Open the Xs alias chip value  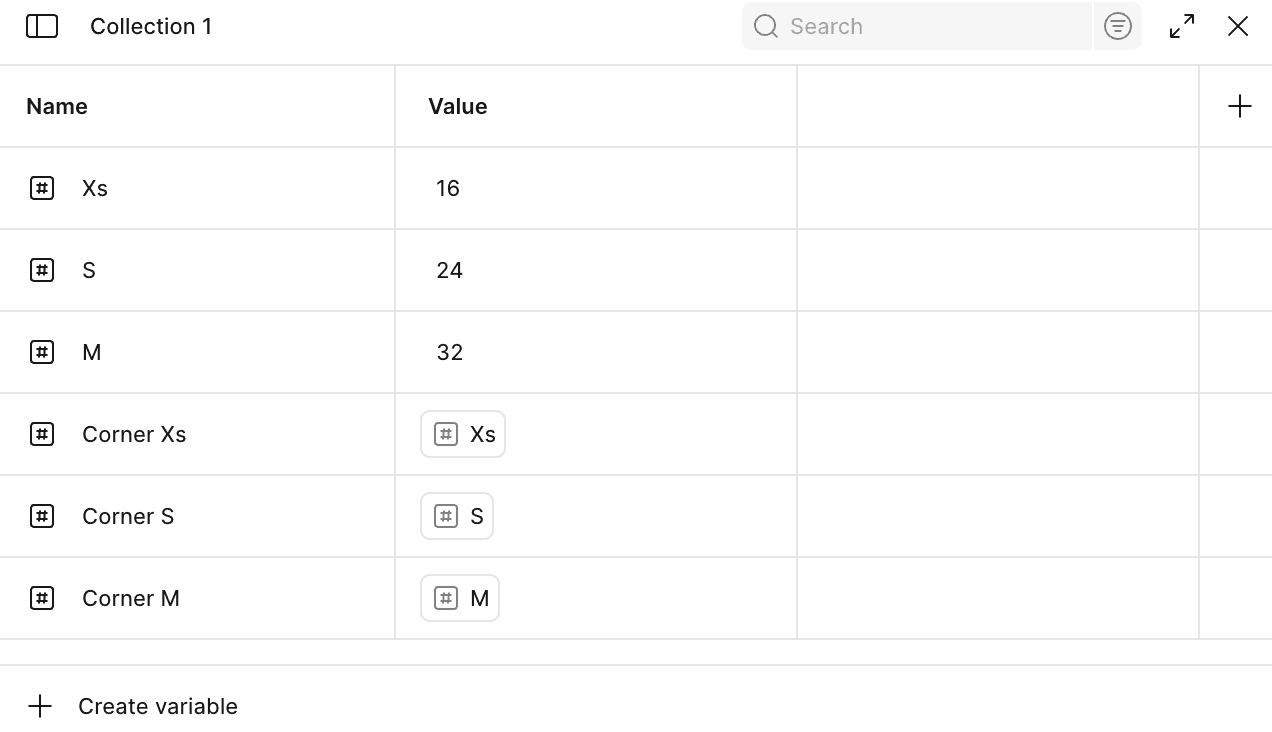(463, 434)
